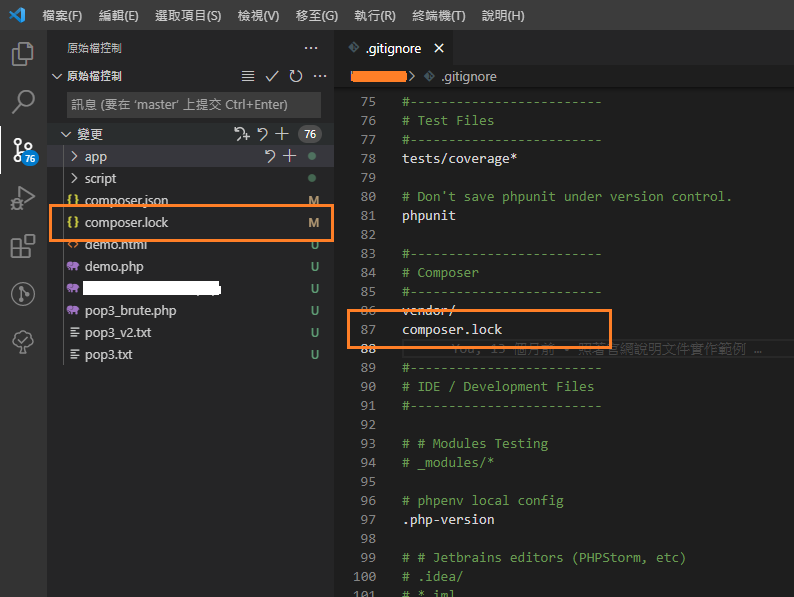
Task: Click the '# Composer' comment line
Action: point(440,272)
